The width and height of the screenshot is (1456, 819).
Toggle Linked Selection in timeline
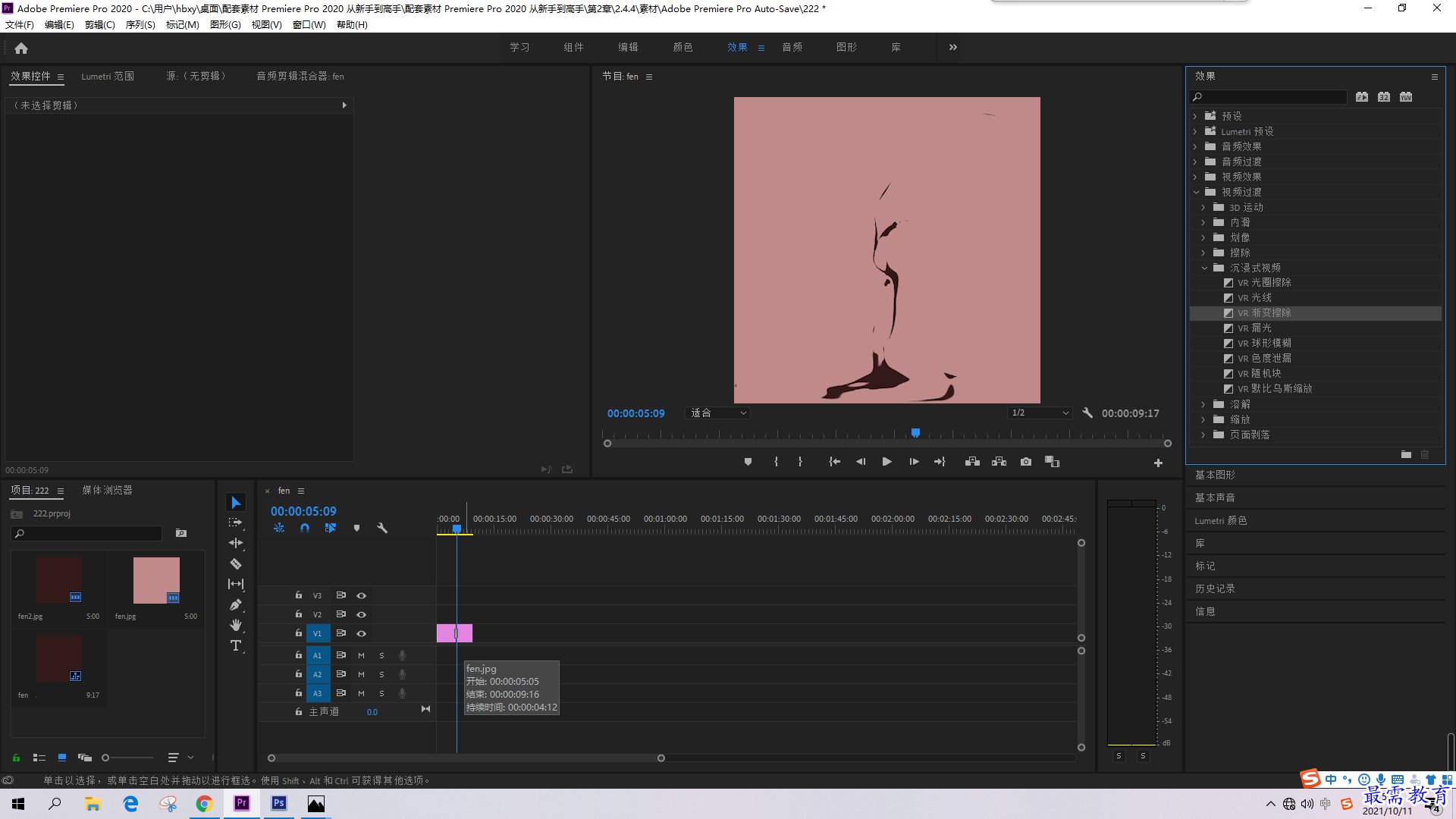click(x=331, y=529)
